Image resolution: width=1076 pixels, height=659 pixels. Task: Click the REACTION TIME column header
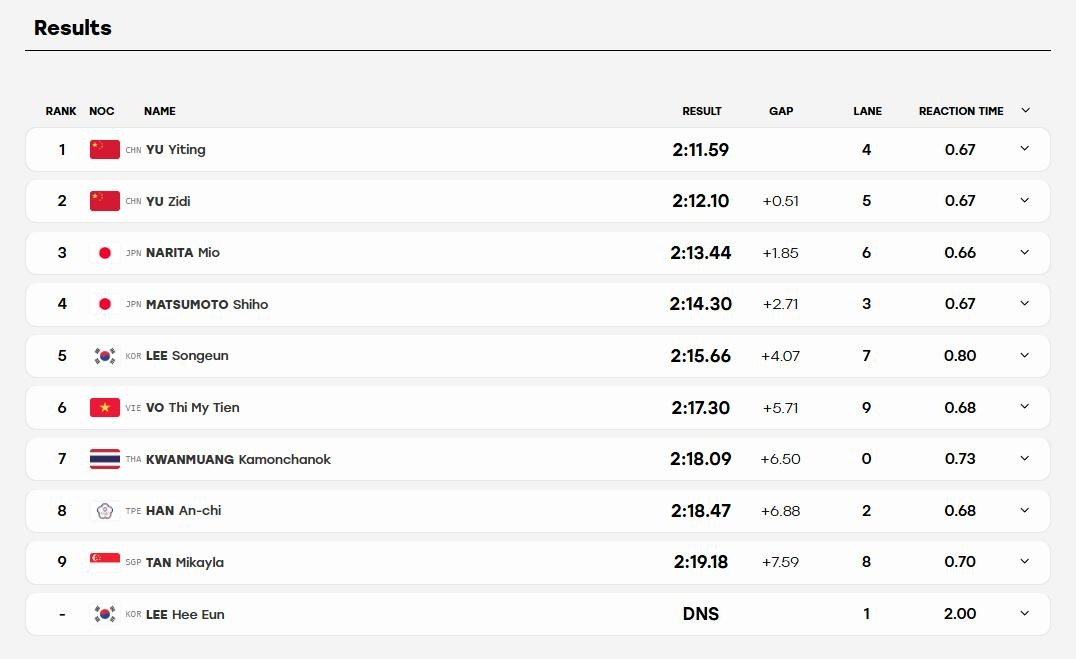[x=961, y=111]
